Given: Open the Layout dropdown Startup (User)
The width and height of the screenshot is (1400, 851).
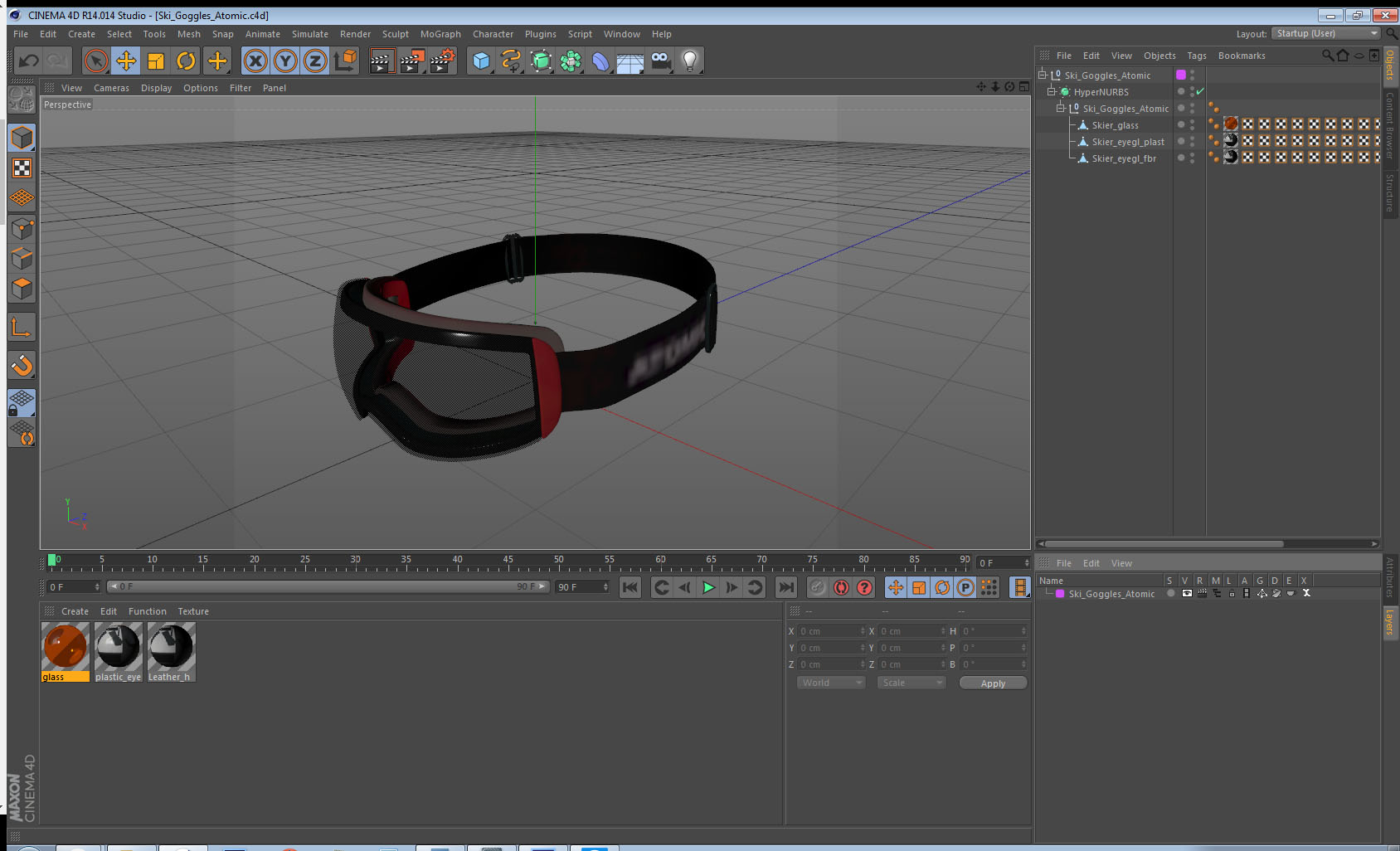Looking at the screenshot, I should click(1326, 33).
